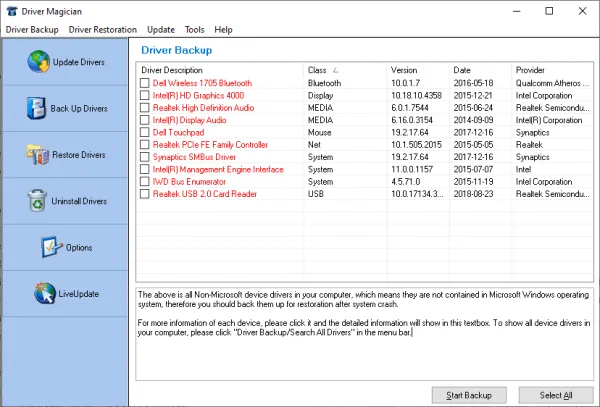This screenshot has height=407, width=600.
Task: Click the Start Backup button
Action: (x=469, y=395)
